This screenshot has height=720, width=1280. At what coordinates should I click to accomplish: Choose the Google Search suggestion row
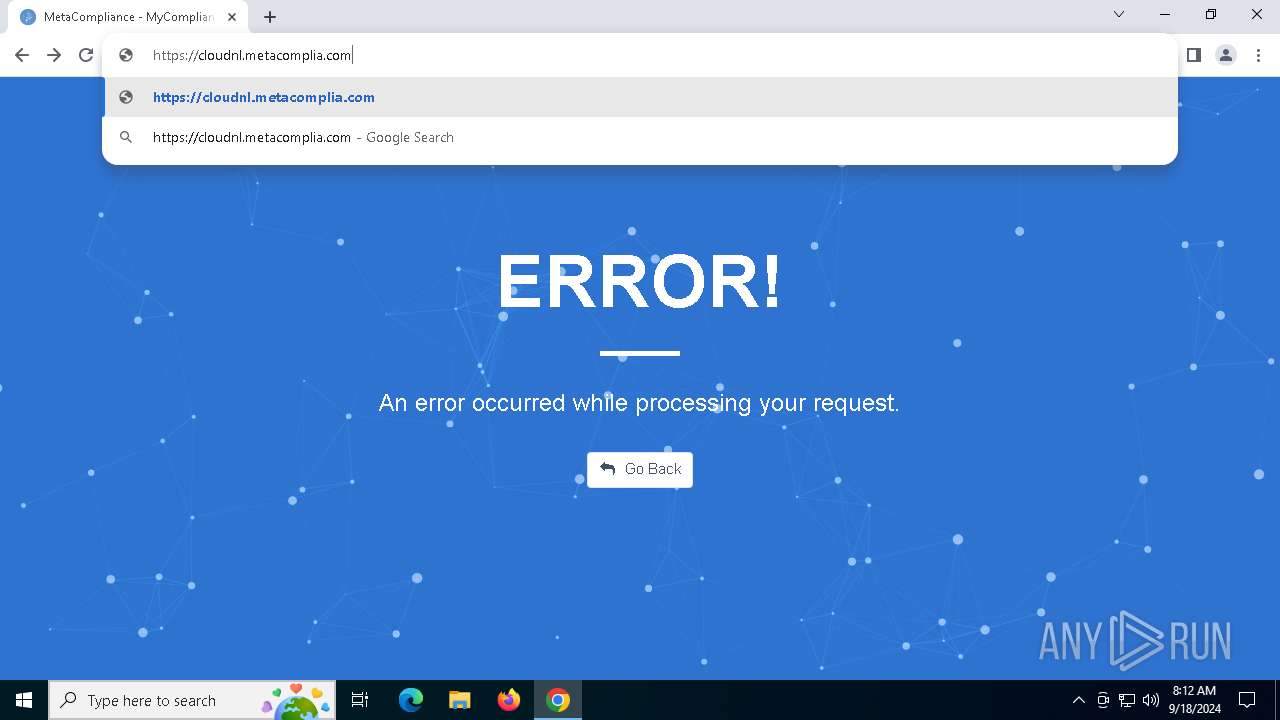pos(640,137)
